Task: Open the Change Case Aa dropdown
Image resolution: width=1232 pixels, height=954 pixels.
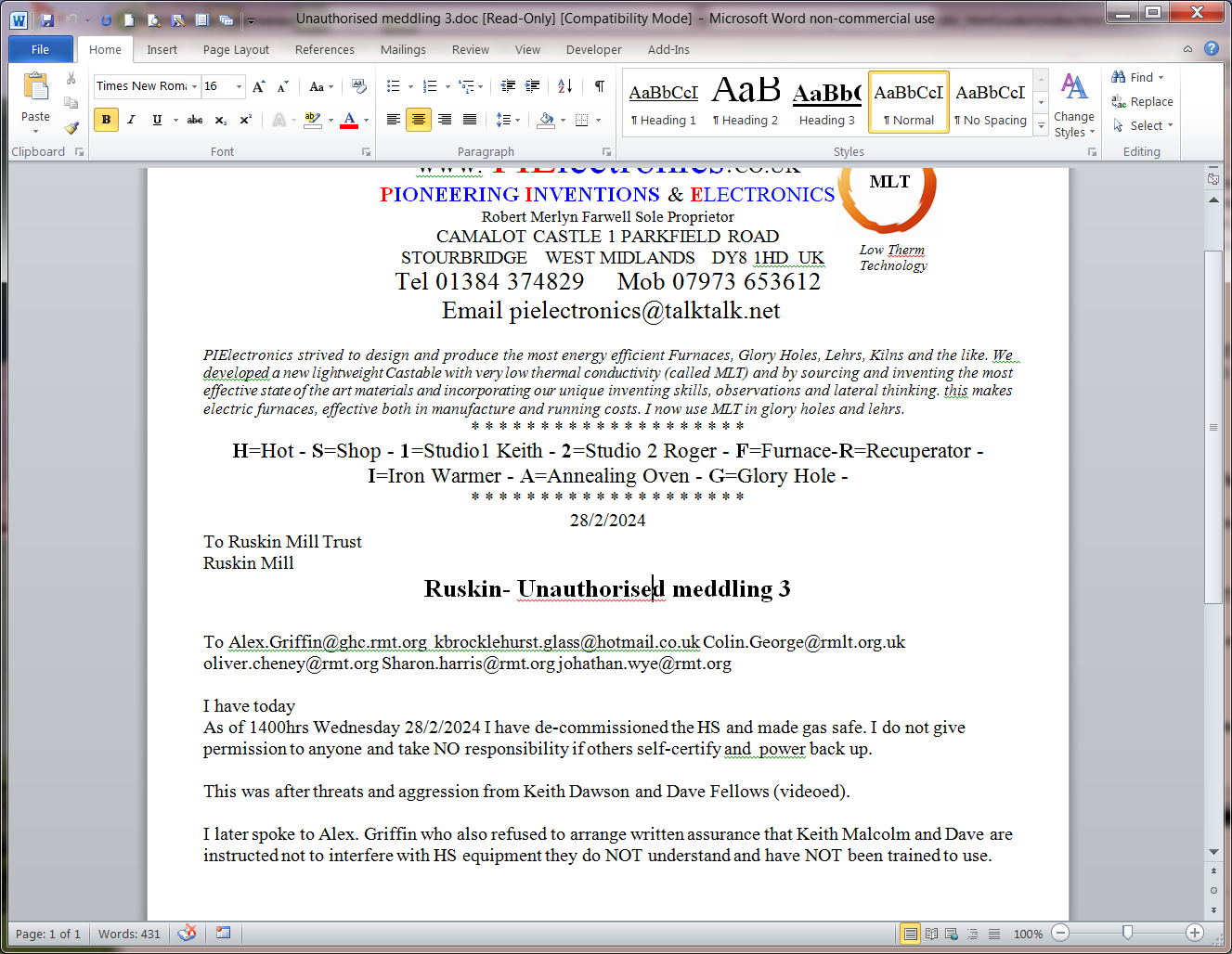Action: (x=321, y=86)
